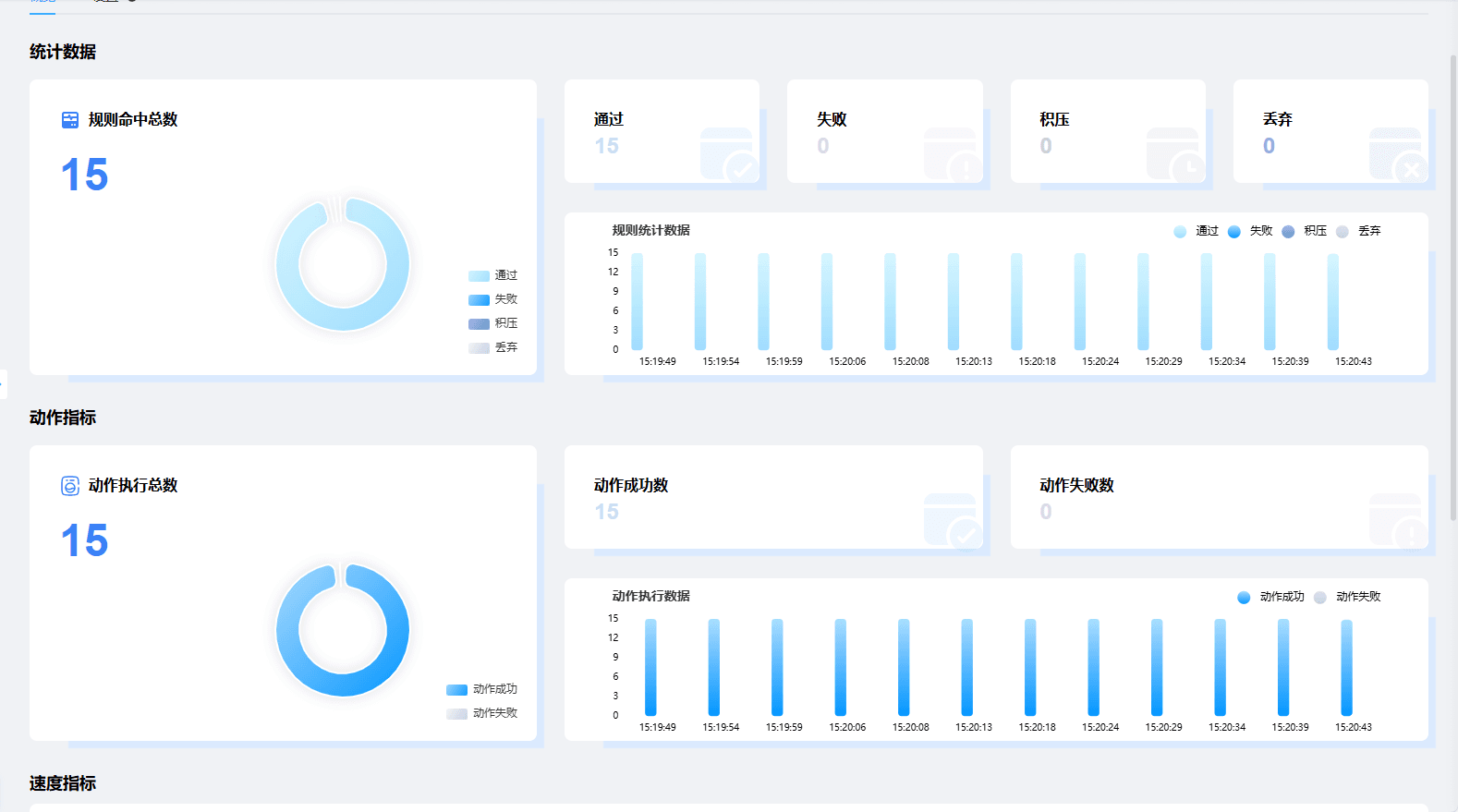Click the 15:20:24 bar in 动作执行数据 chart
Screen dimensions: 1458x812
point(1094,667)
